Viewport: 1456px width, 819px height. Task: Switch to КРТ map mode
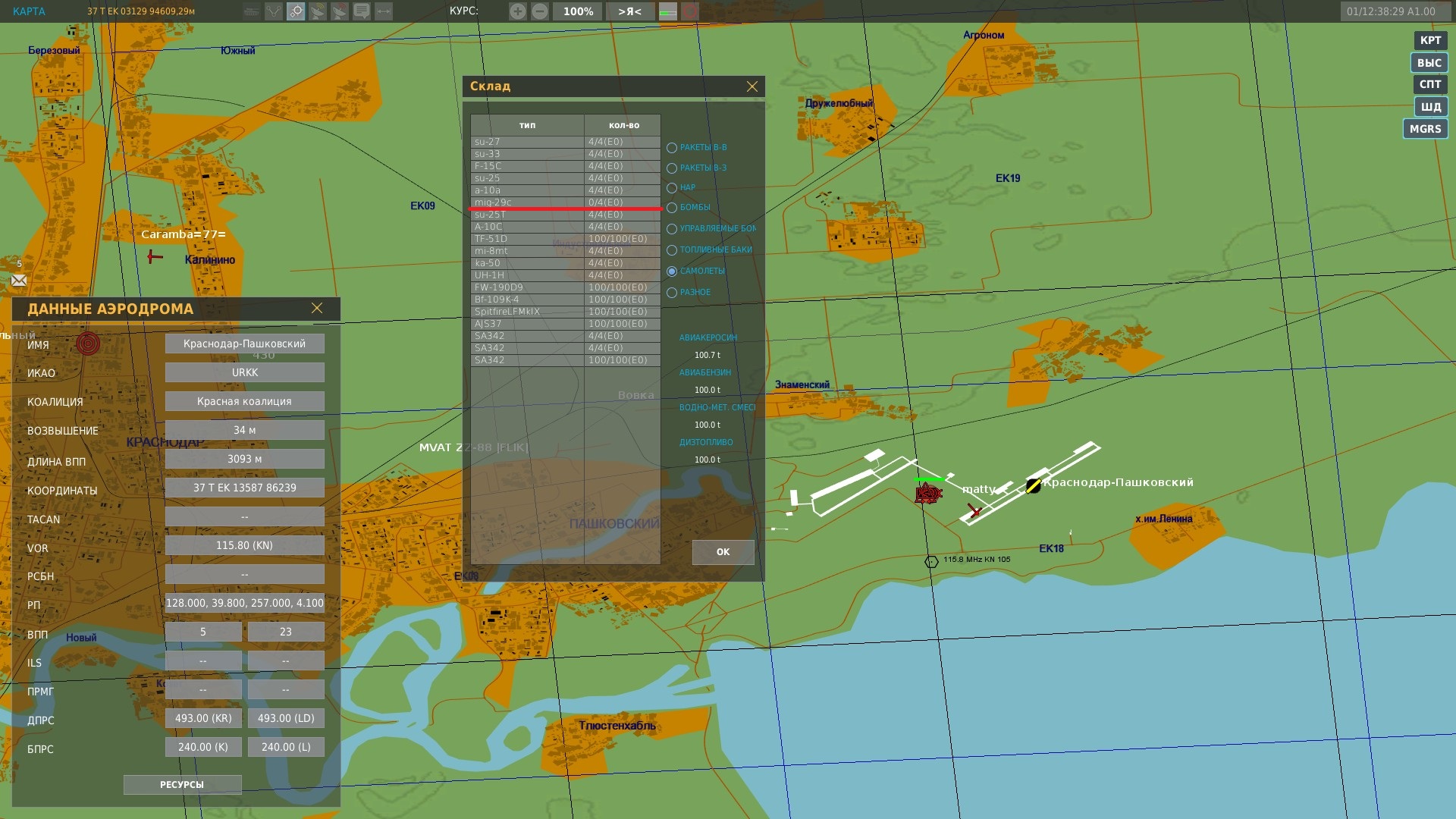point(1430,40)
